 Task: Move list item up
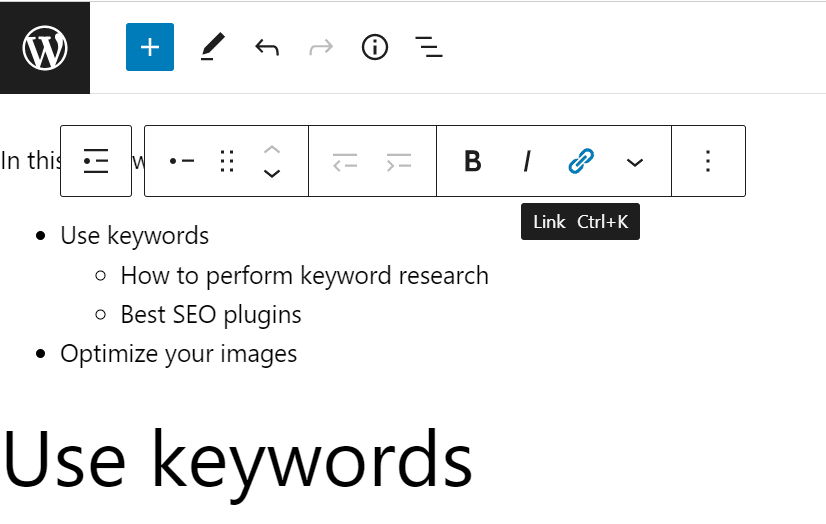click(271, 150)
